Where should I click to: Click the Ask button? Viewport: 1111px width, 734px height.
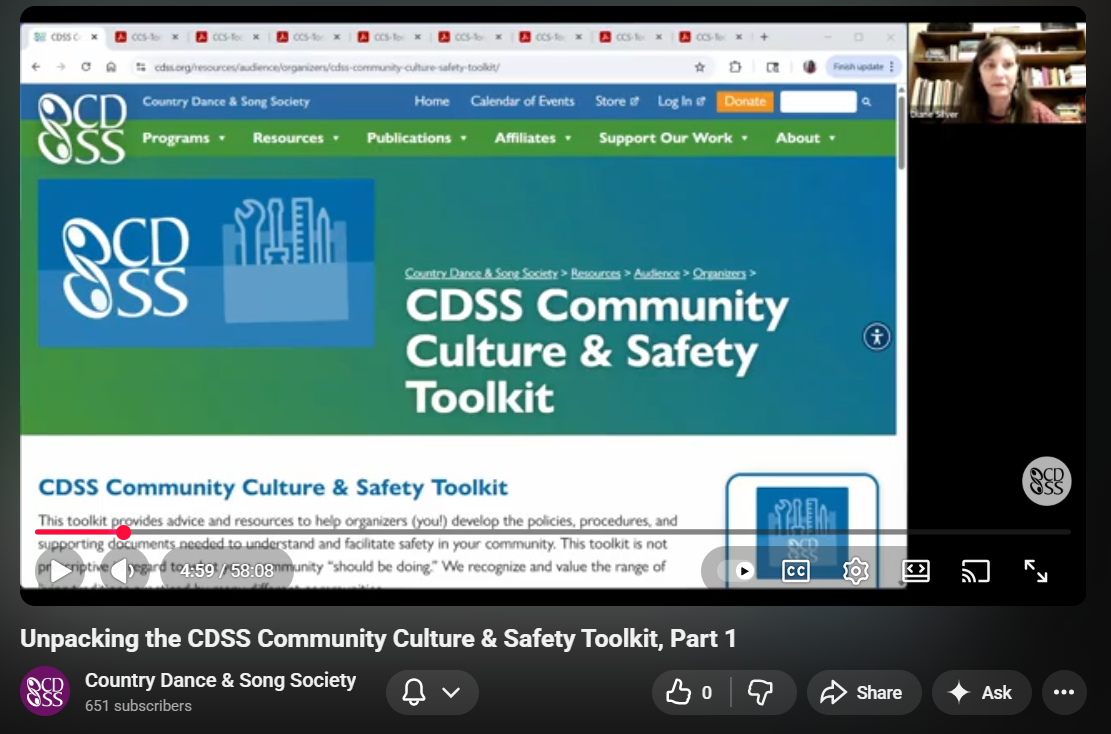(981, 693)
